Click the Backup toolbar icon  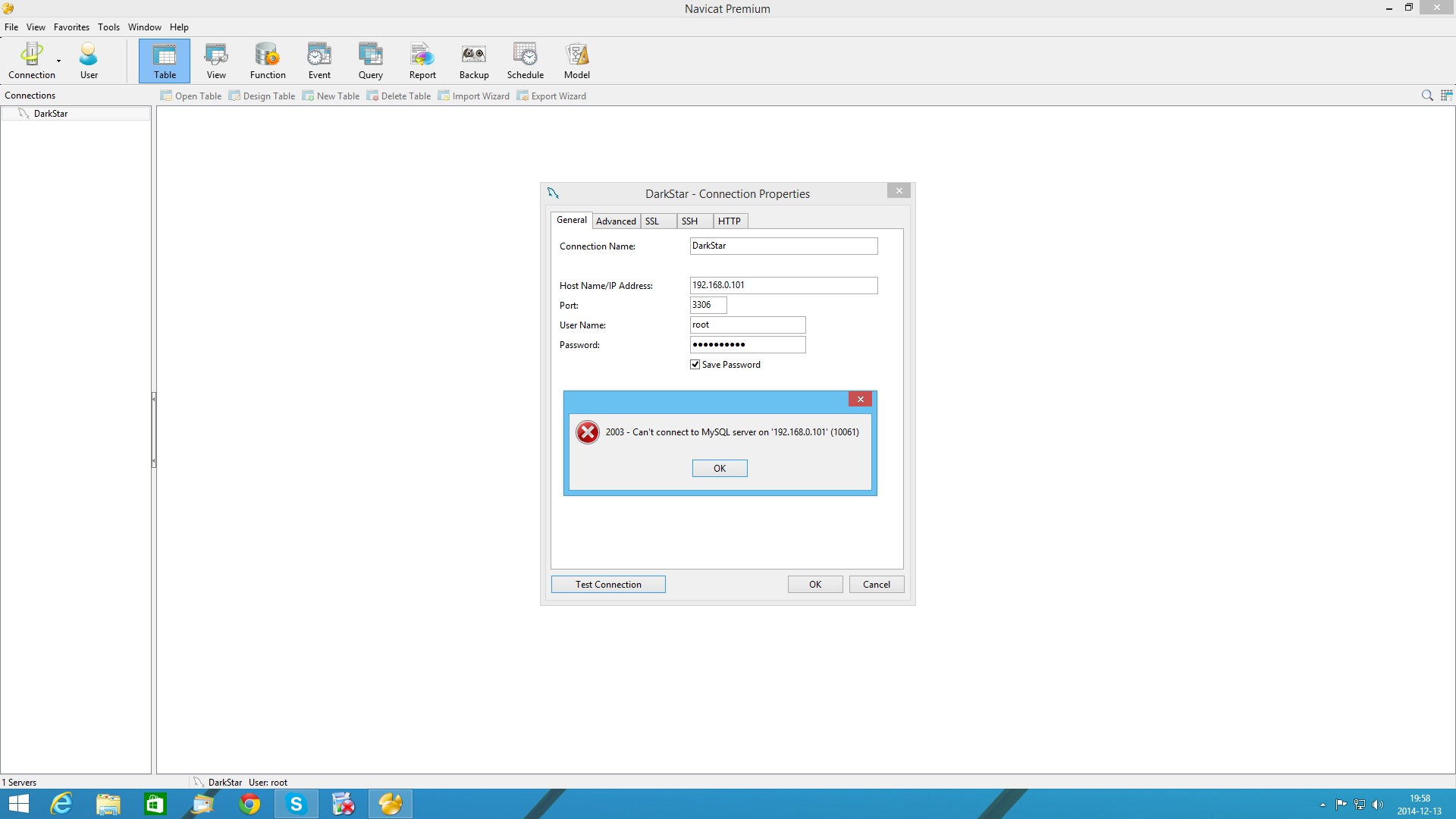(x=474, y=61)
